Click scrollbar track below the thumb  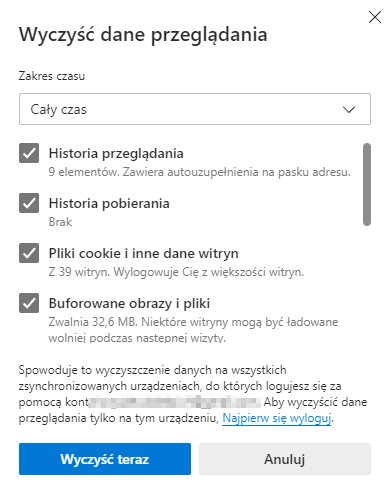point(367,283)
